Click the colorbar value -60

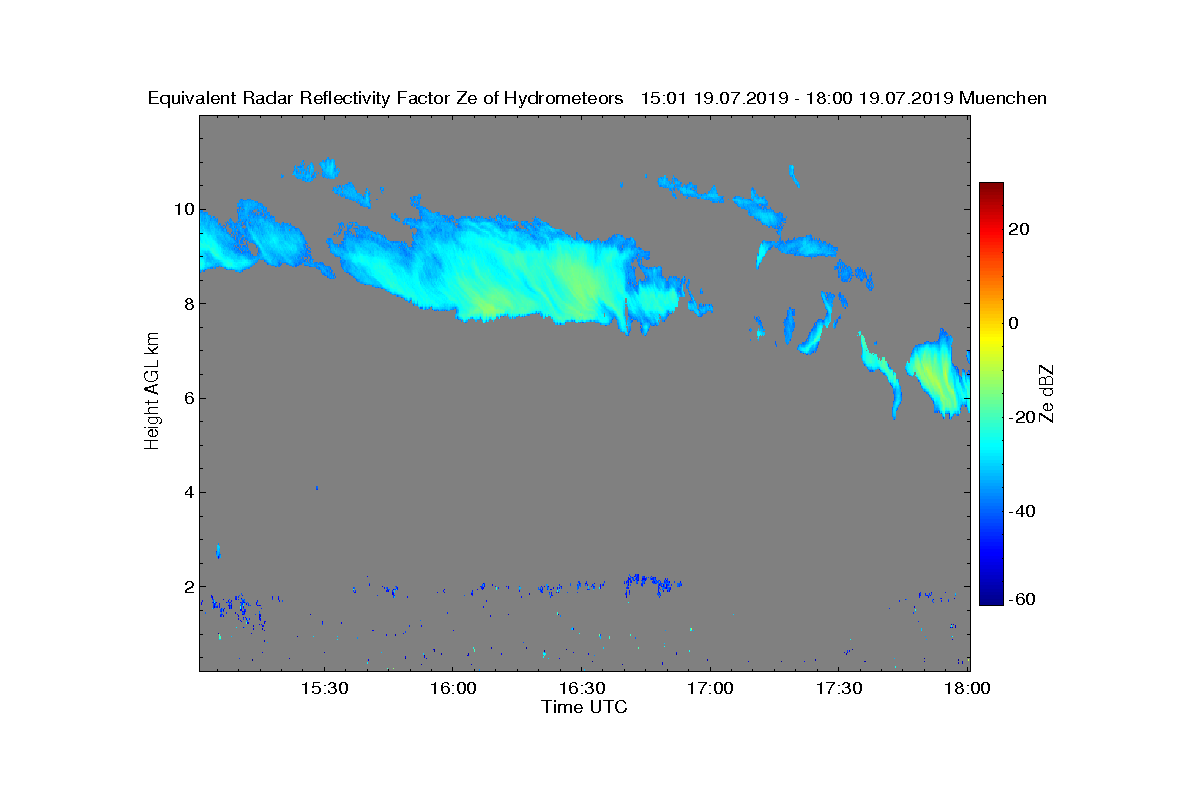click(1022, 599)
